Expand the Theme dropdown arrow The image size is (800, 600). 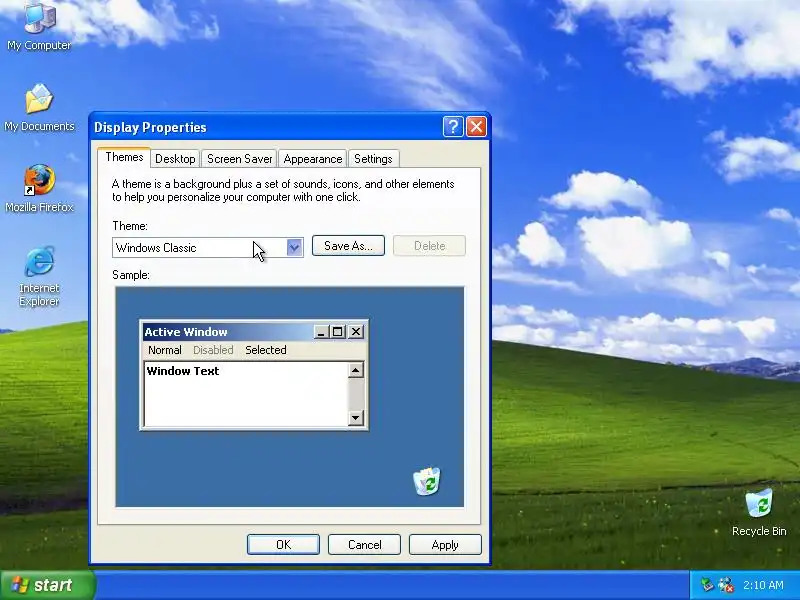point(294,247)
